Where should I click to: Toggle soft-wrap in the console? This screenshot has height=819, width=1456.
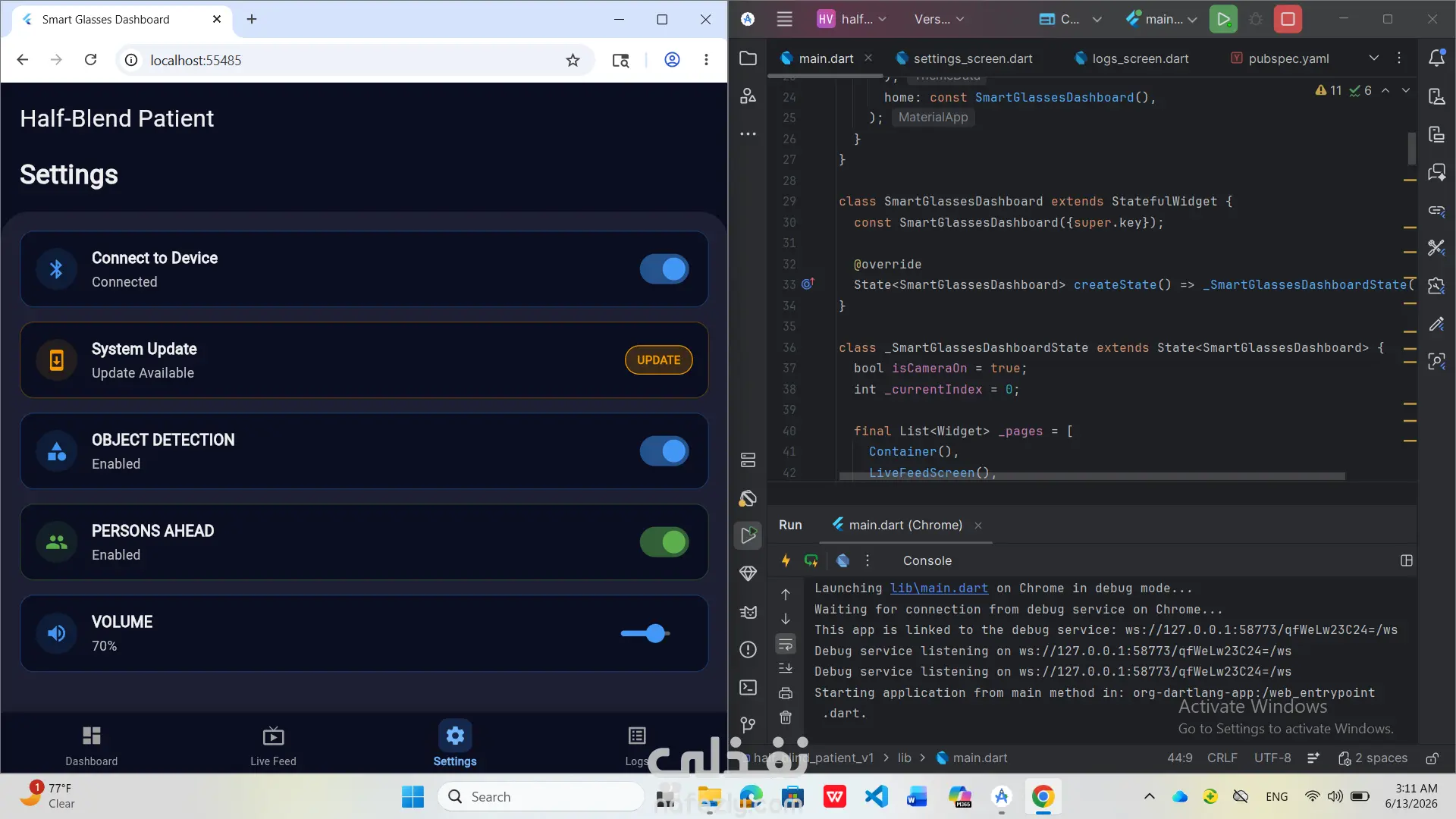pyautogui.click(x=786, y=645)
